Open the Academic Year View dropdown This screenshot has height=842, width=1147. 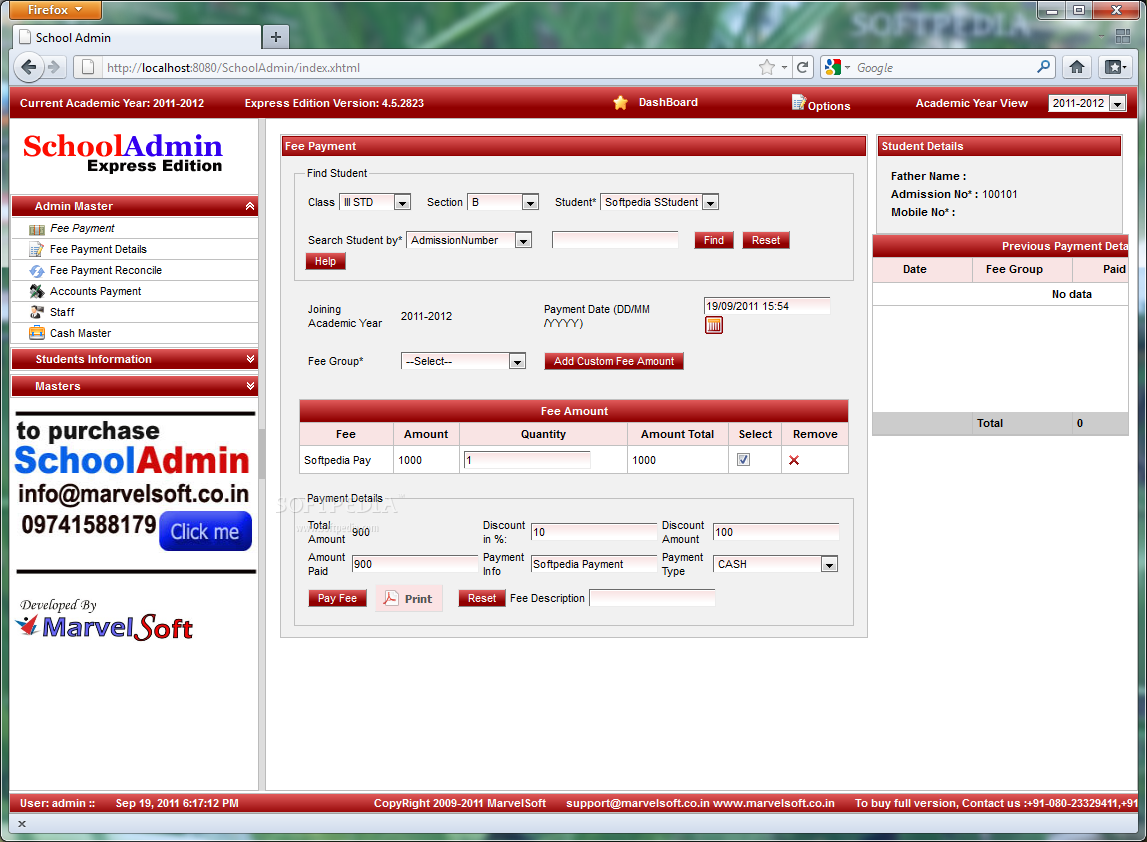coord(1118,104)
